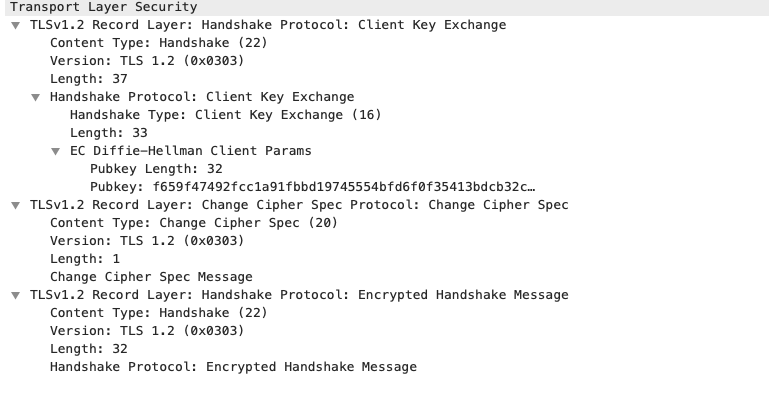Click the final Encrypted Handshake Message row
769x411 pixels.
coord(233,367)
